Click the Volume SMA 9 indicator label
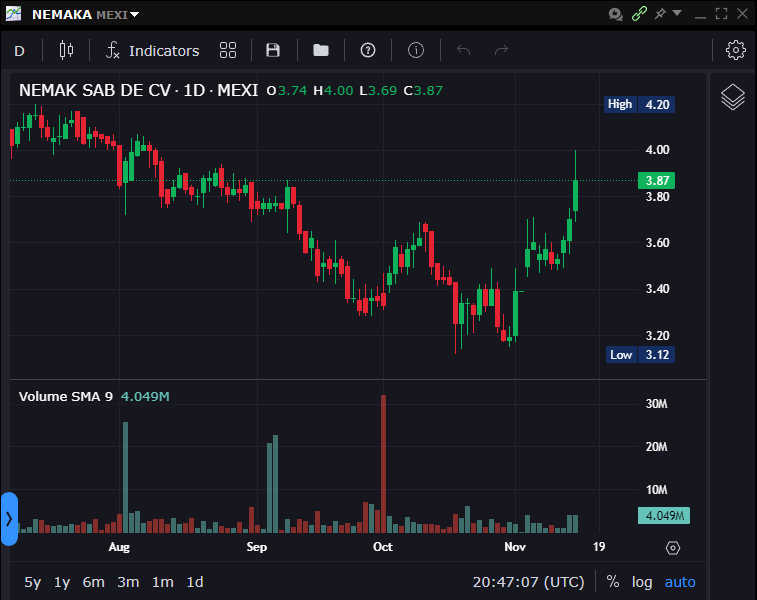The height and width of the screenshot is (600, 757). coord(66,397)
